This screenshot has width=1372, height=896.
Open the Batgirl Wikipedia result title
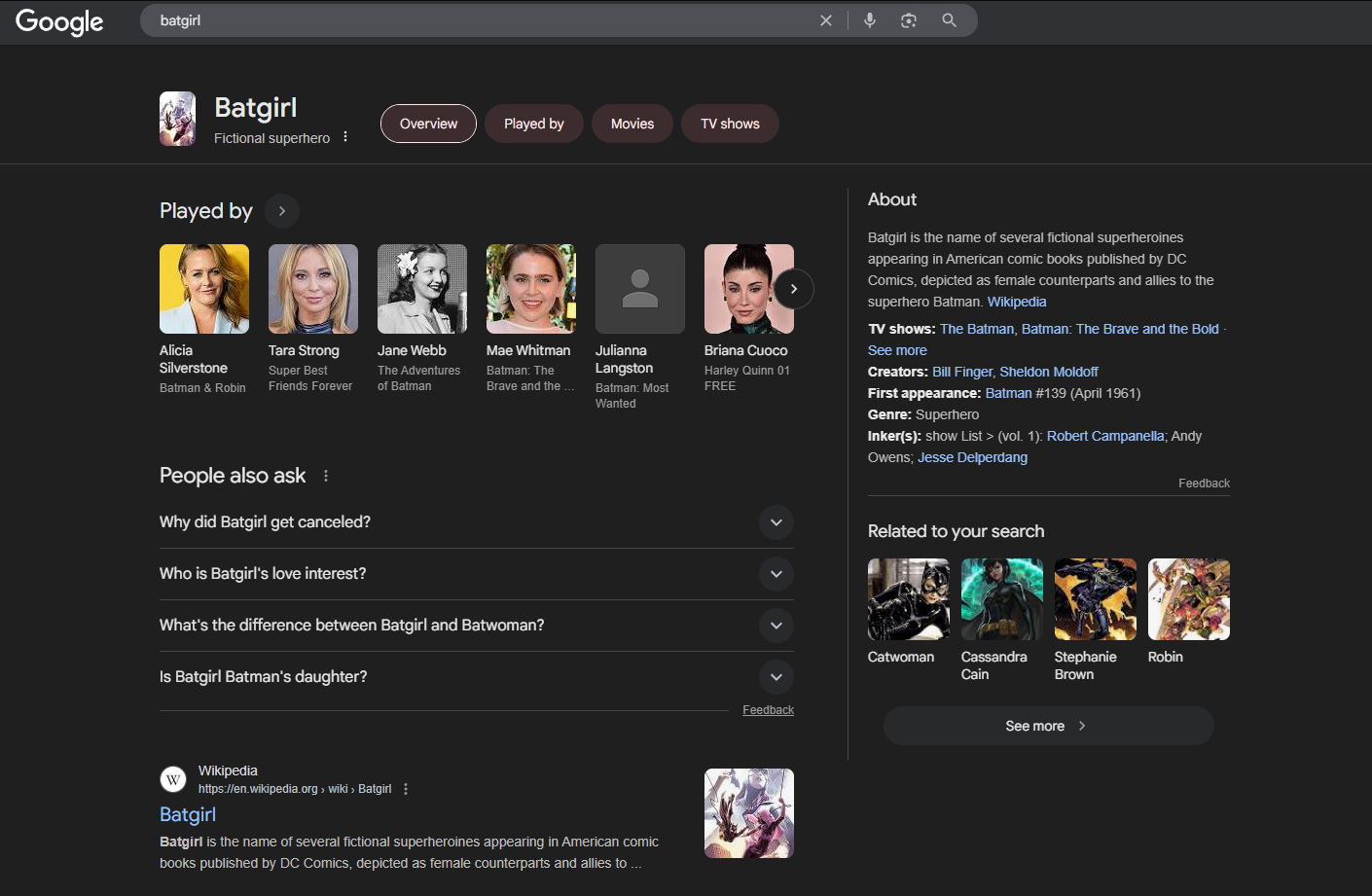[188, 814]
